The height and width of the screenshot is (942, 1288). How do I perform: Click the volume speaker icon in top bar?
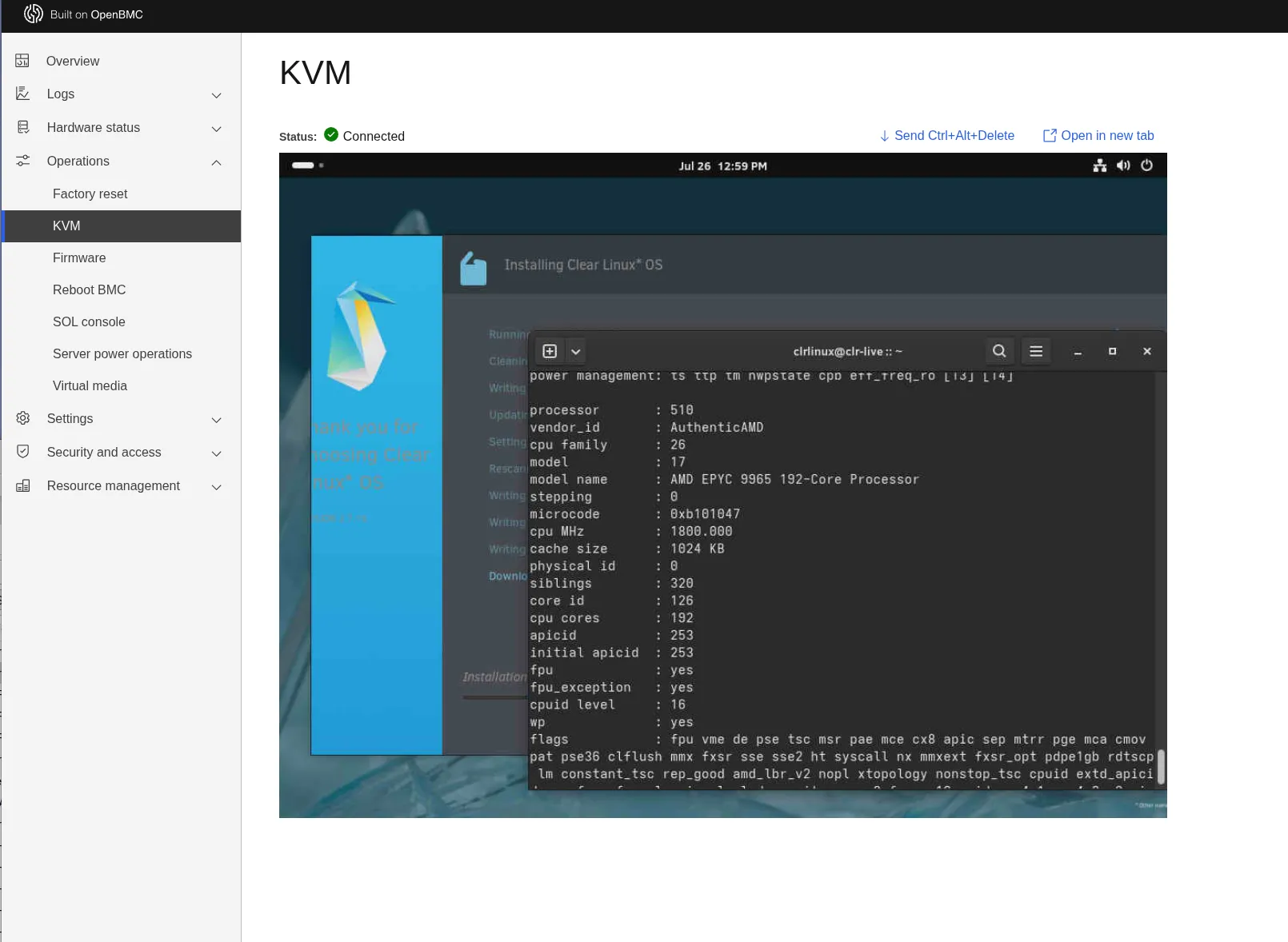tap(1123, 166)
